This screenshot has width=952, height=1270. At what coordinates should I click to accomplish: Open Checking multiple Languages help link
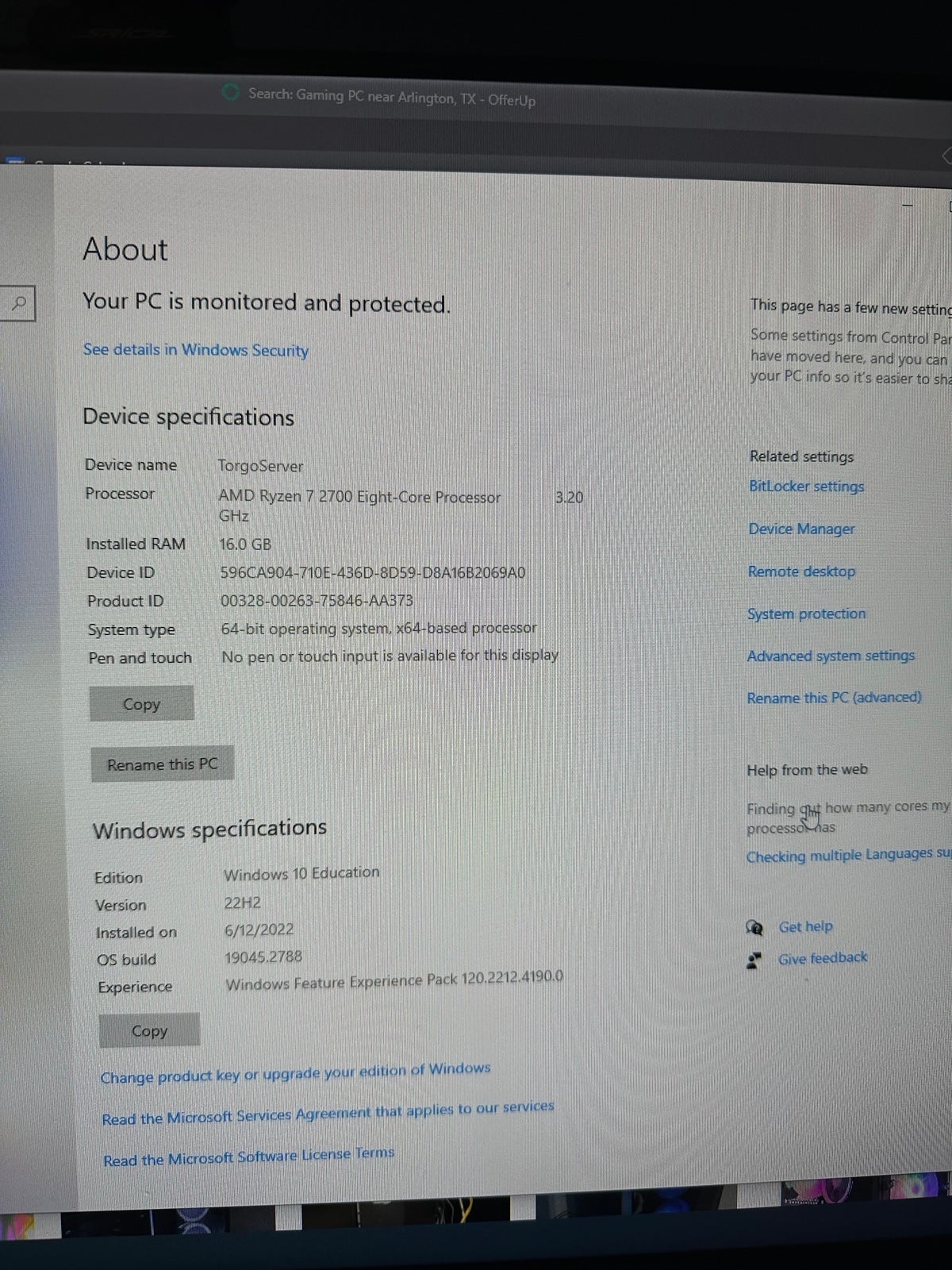coord(847,855)
